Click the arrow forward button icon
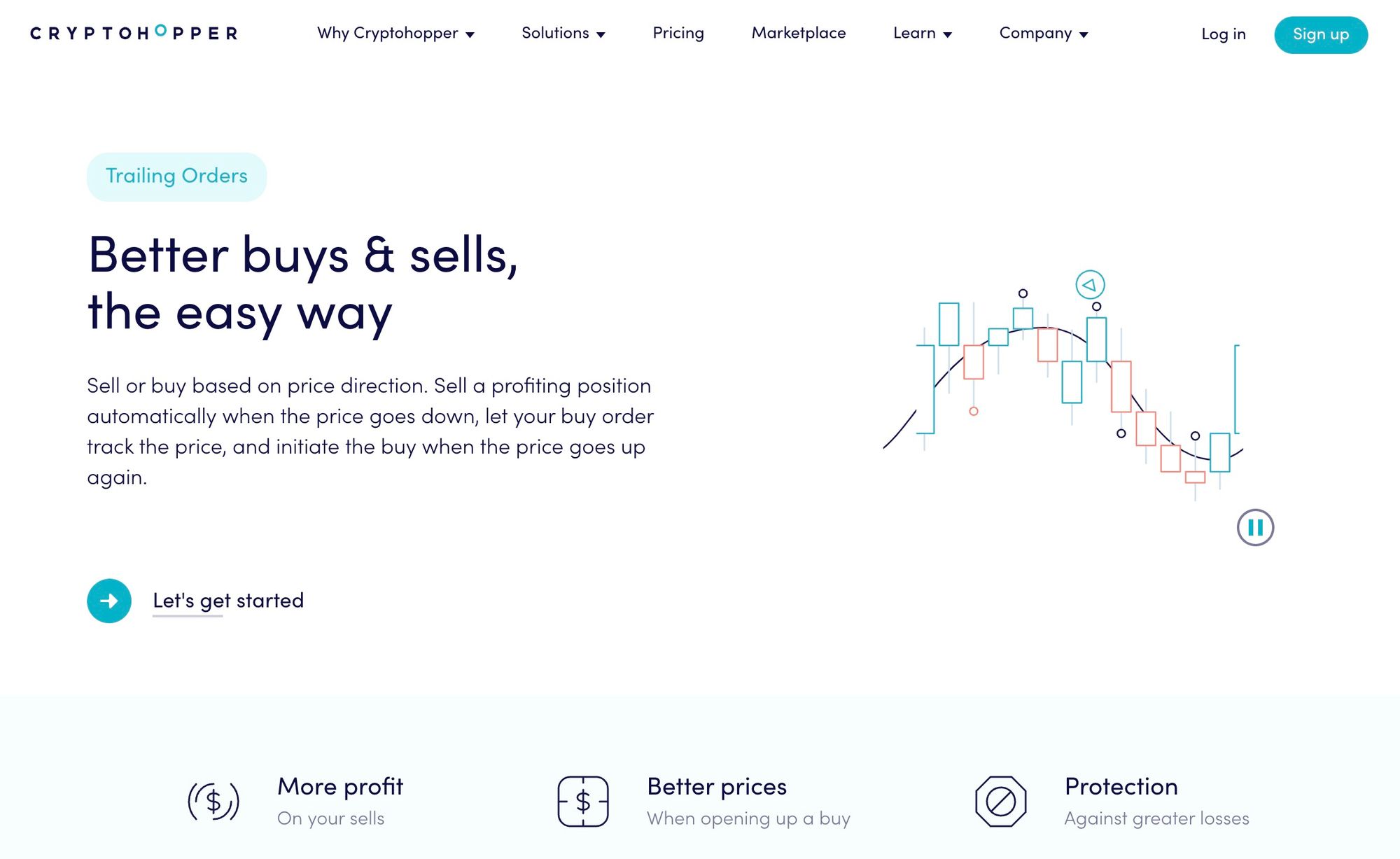The width and height of the screenshot is (1400, 859). [109, 600]
